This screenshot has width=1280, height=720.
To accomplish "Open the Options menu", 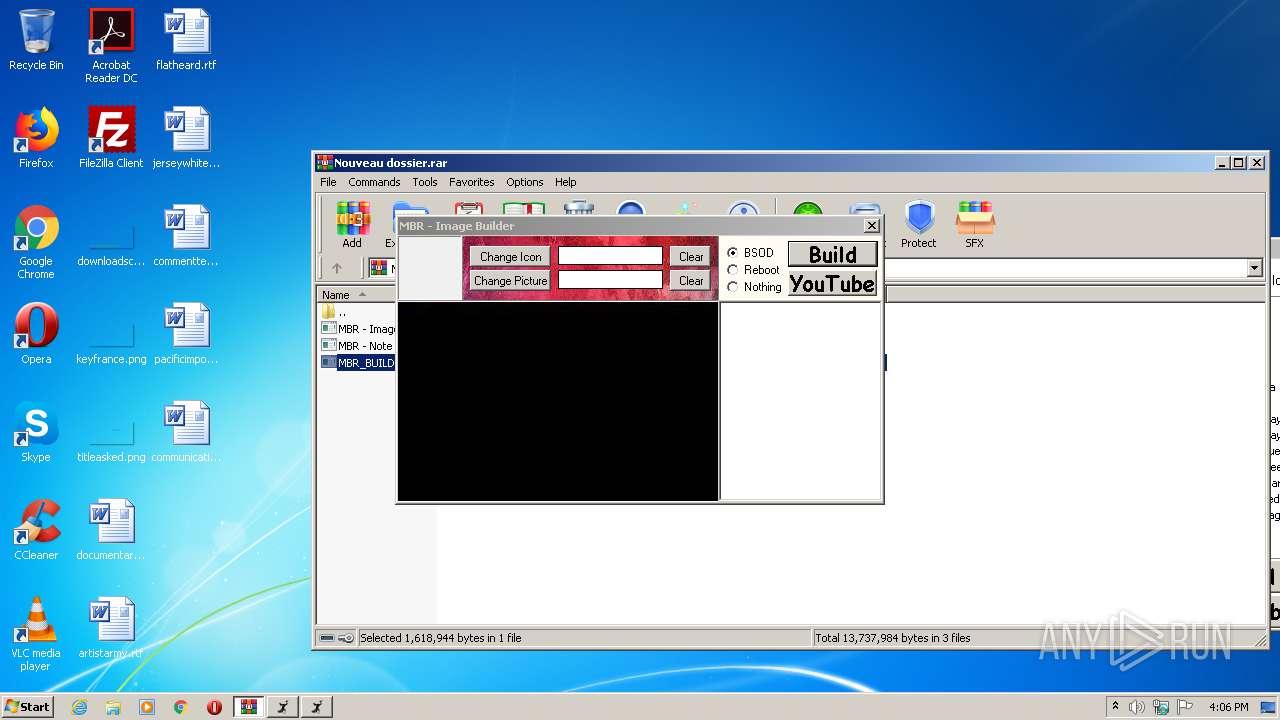I will [x=524, y=182].
